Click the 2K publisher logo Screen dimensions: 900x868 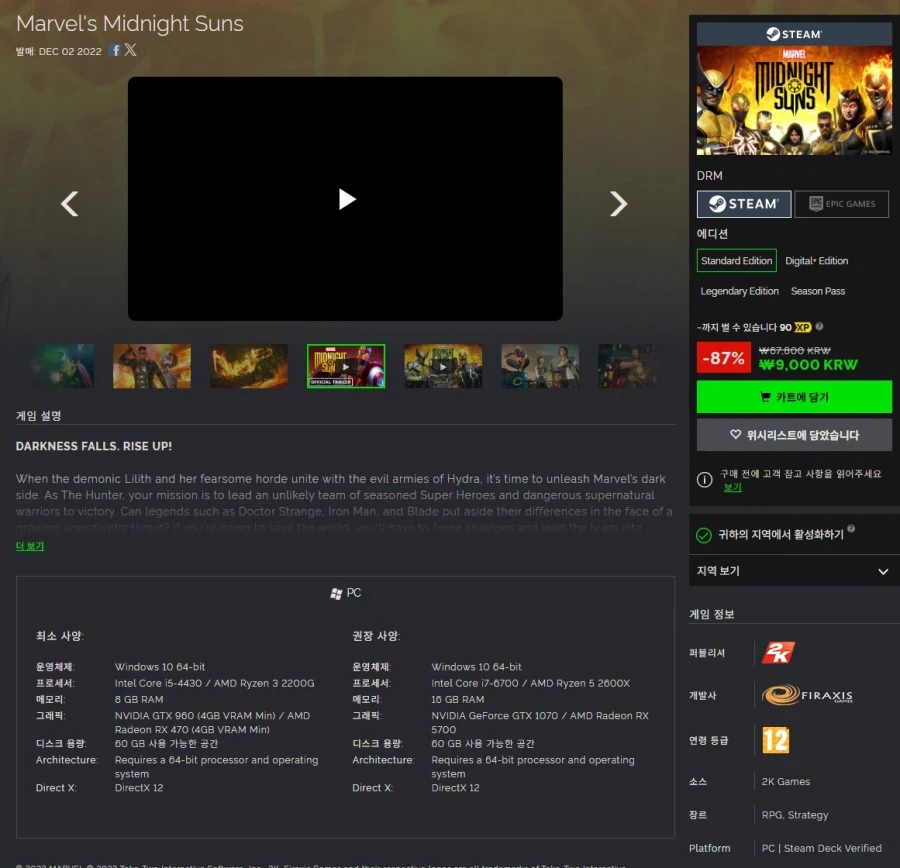point(779,652)
